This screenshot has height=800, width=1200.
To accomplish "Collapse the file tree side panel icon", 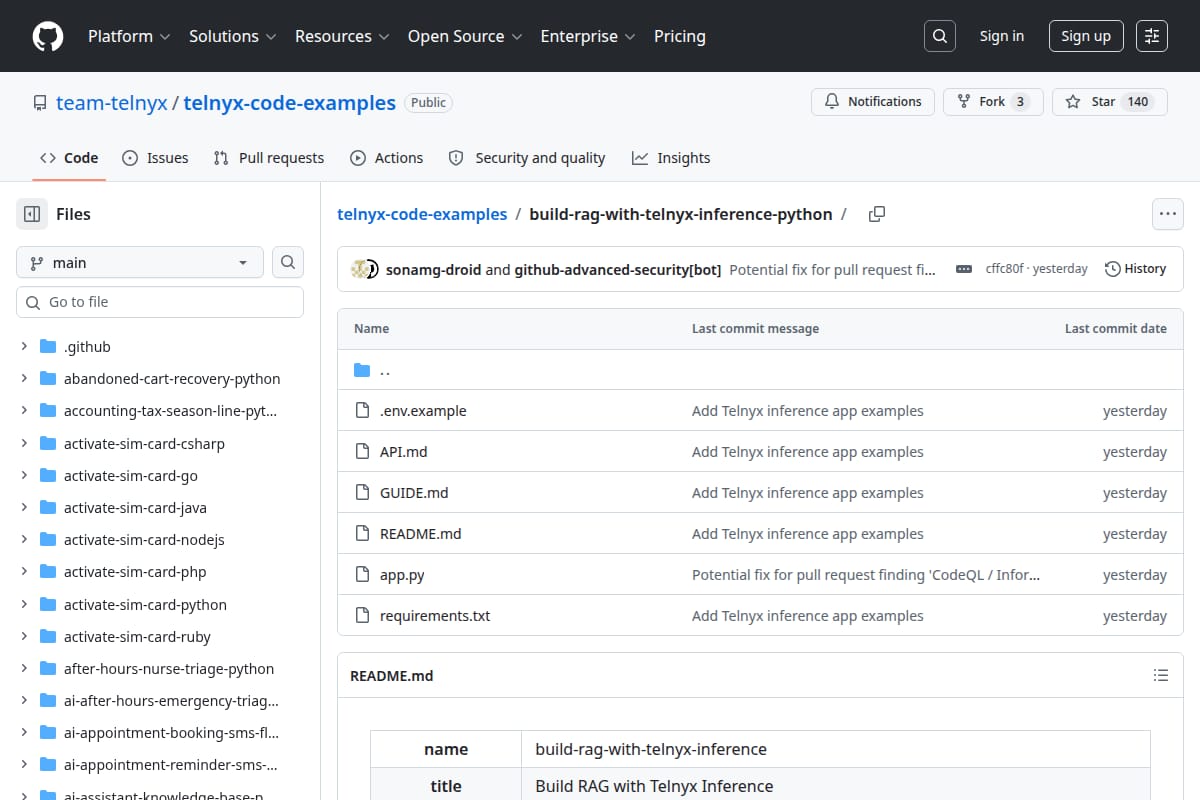I will (32, 214).
